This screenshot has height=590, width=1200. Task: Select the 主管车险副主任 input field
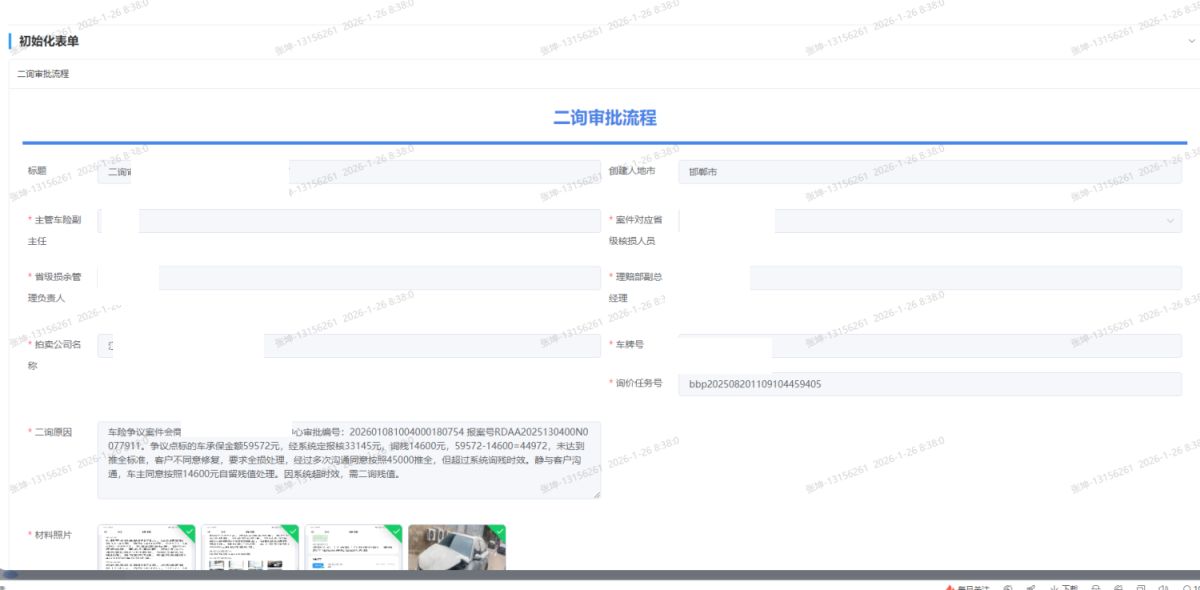point(368,221)
